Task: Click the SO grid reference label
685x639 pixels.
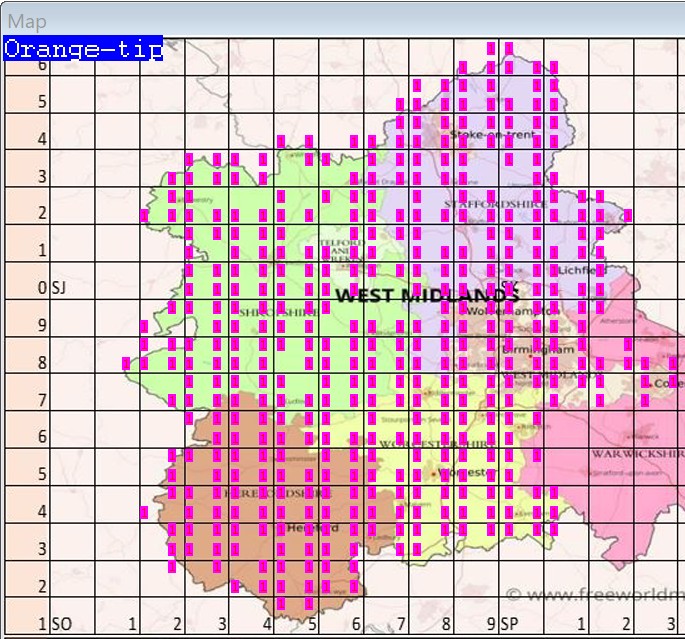Action: point(62,624)
